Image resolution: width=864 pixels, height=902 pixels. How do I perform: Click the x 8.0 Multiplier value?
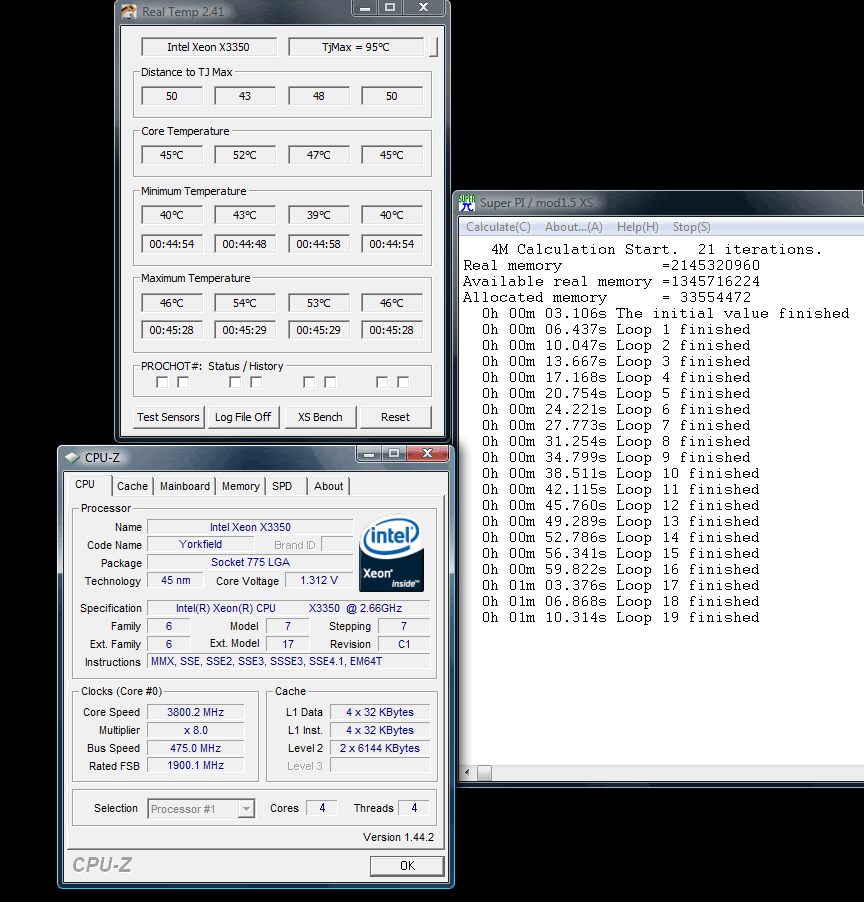click(196, 730)
